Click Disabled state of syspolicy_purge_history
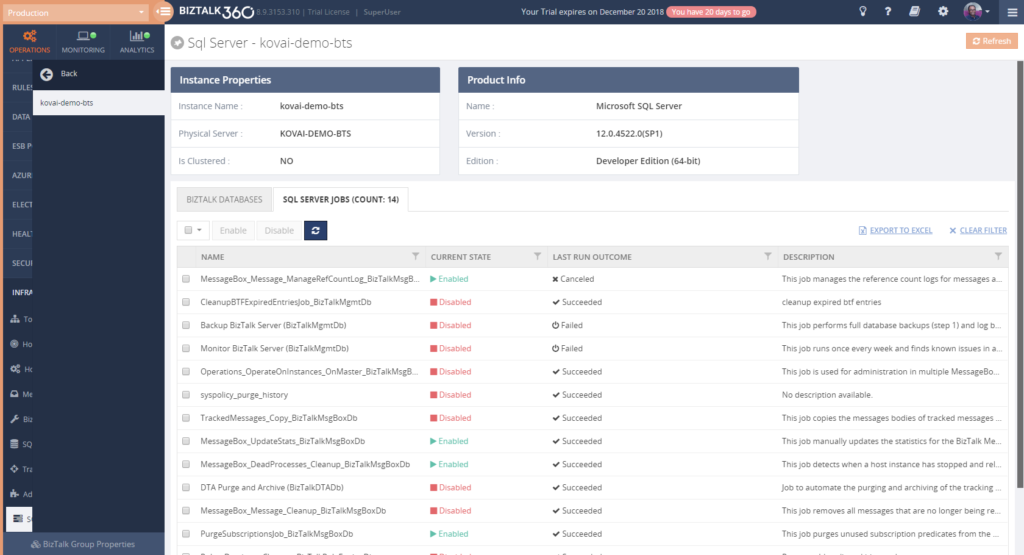Screen dimensions: 1024x555 pos(450,394)
